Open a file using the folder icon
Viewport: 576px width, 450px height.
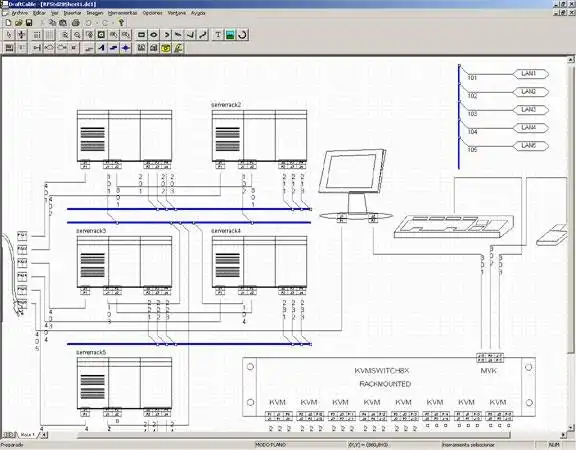(18, 23)
